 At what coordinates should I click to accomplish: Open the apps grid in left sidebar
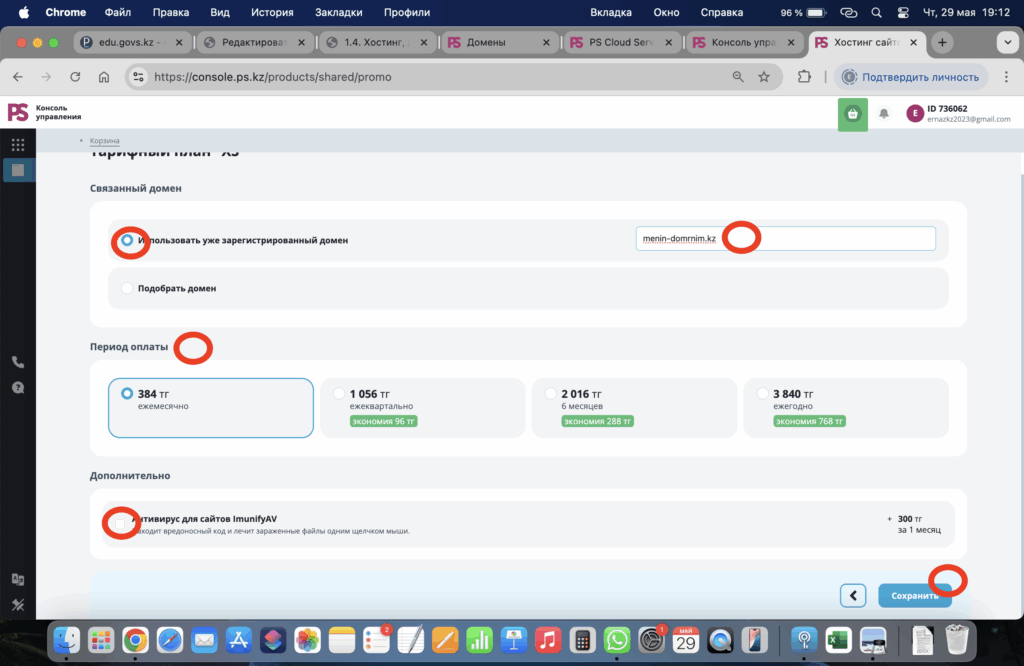[18, 145]
